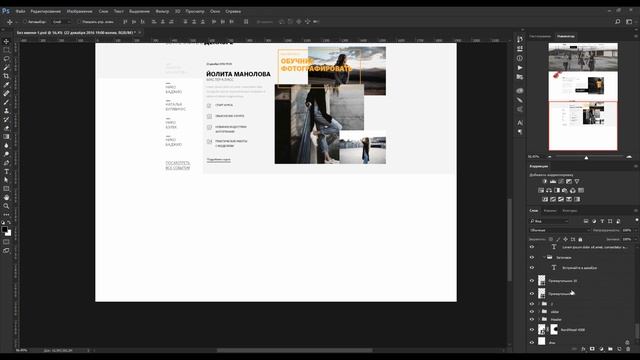Select the Rectangle shape tool
Screen dimensions: 640x360
(6, 189)
